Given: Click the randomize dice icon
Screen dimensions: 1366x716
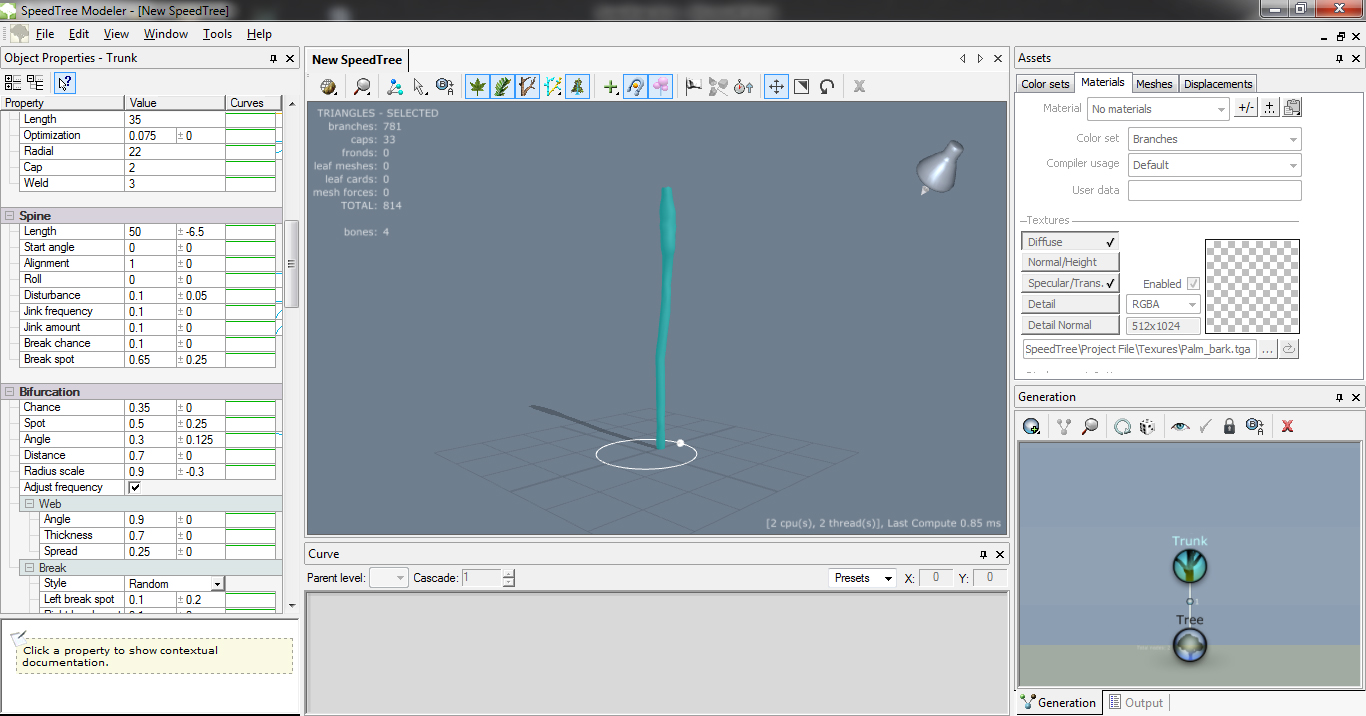Looking at the screenshot, I should pyautogui.click(x=1148, y=426).
